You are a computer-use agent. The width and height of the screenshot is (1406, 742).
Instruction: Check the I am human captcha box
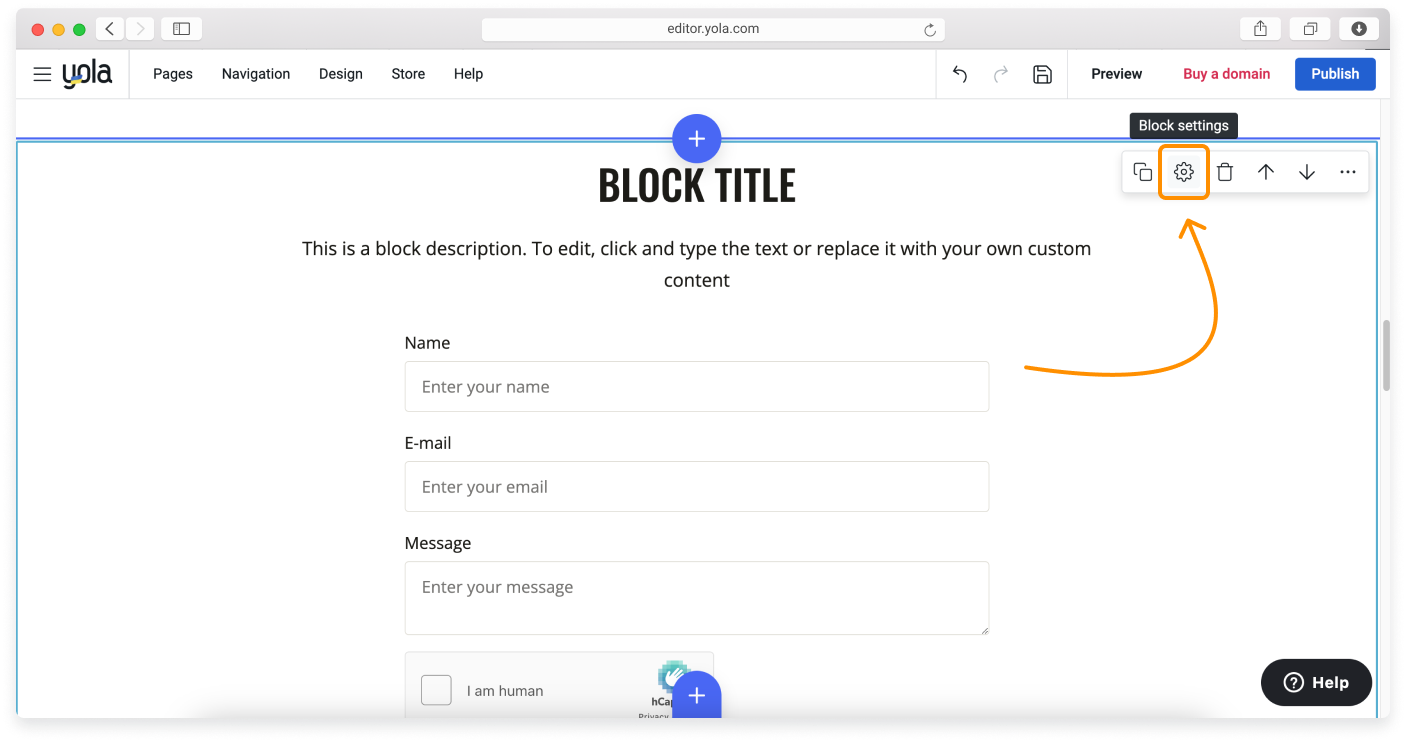[x=436, y=690]
